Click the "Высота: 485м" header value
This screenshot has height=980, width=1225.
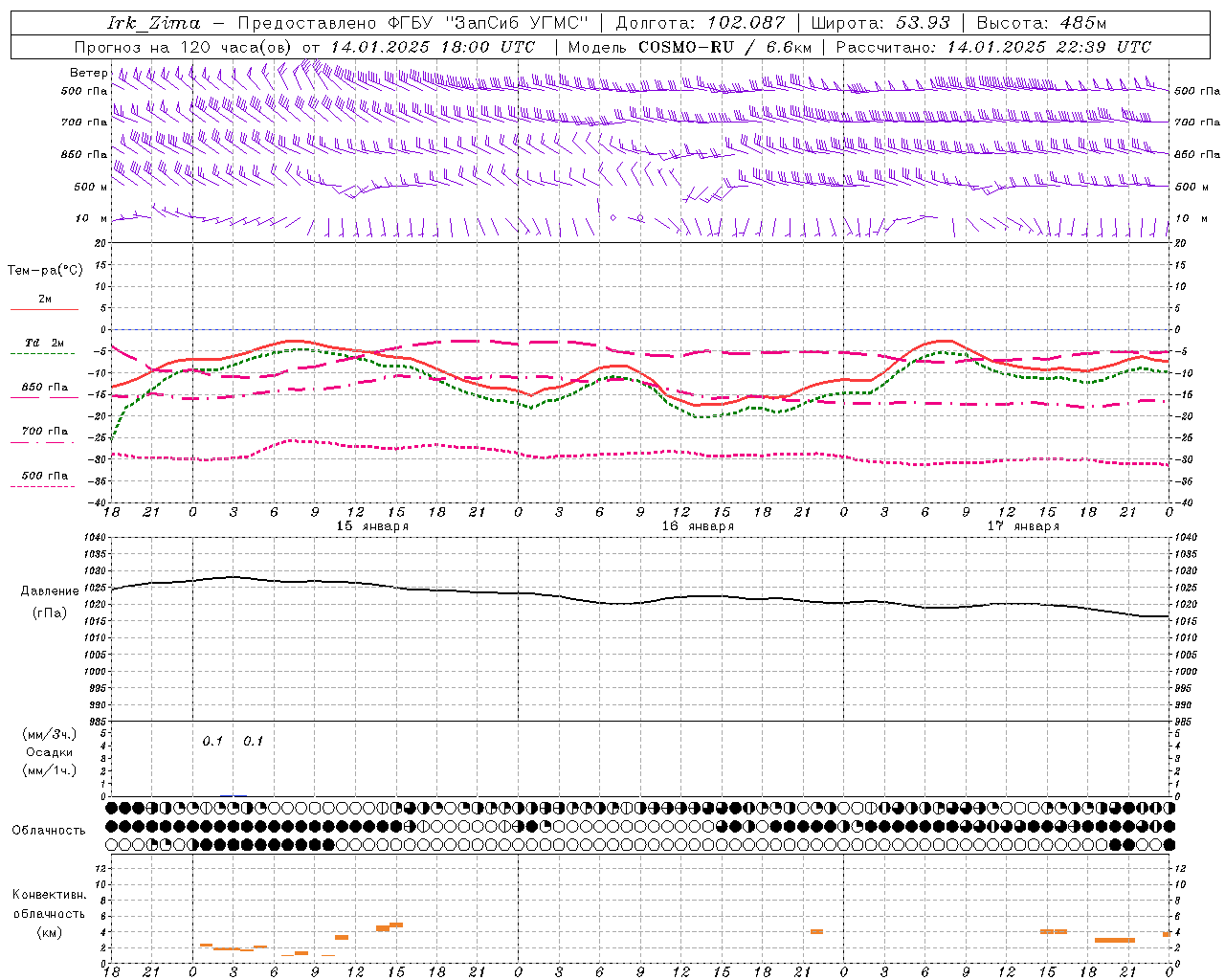[1043, 23]
